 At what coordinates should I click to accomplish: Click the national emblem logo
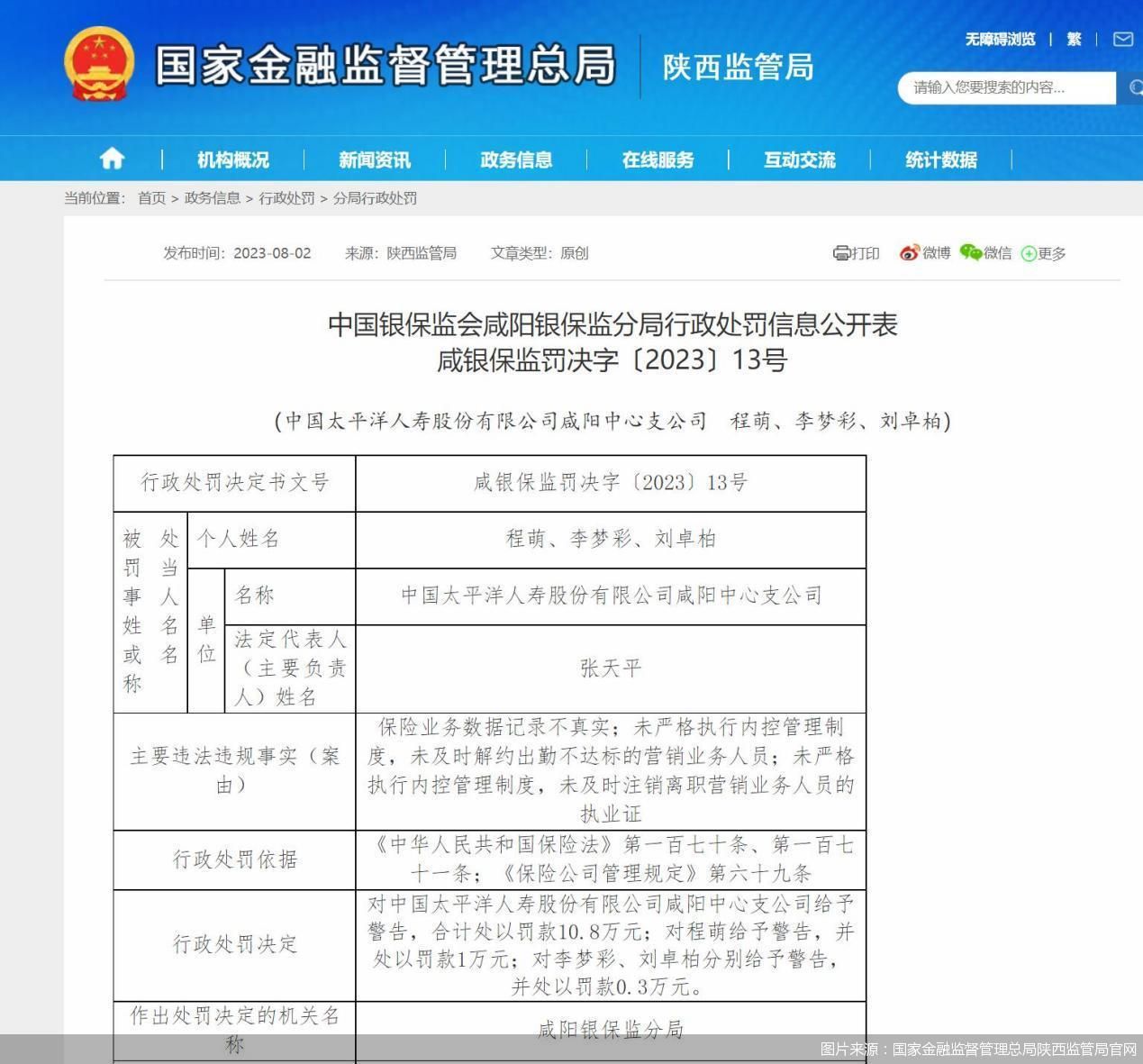point(96,65)
